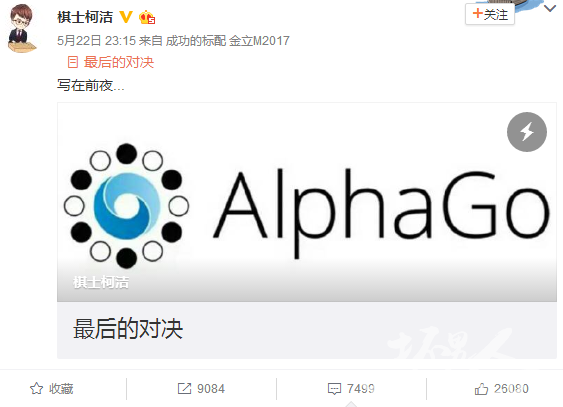Image resolution: width=563 pixels, height=407 pixels.
Task: Expand the post options chevron arrow
Action: pyautogui.click(x=550, y=8)
